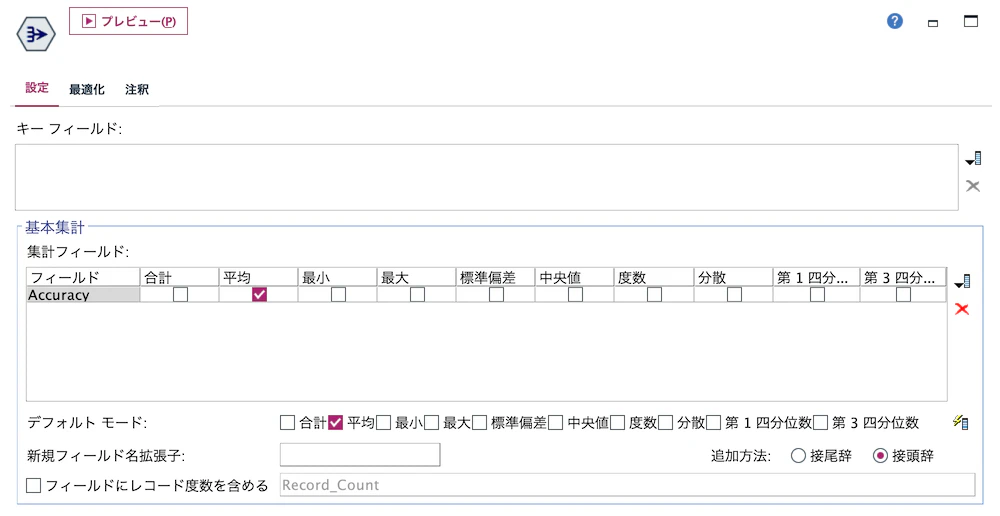Screen dimensions: 1000x516
Task: Click the 平均 column header
Action: click(258, 277)
